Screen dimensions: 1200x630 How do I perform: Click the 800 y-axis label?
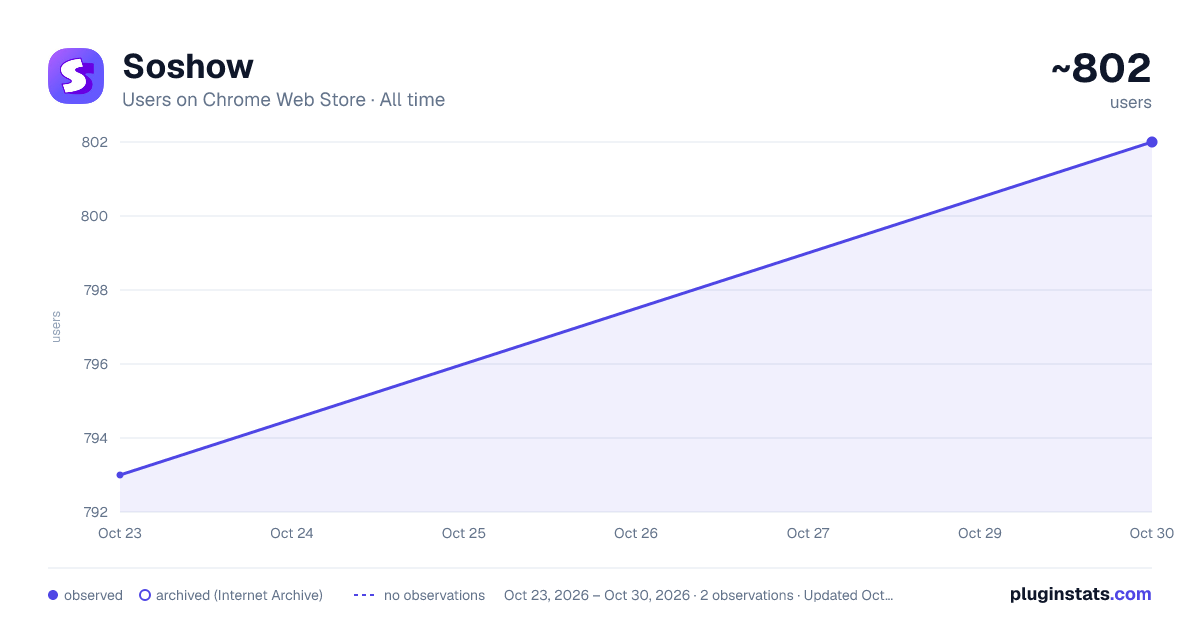coord(94,216)
